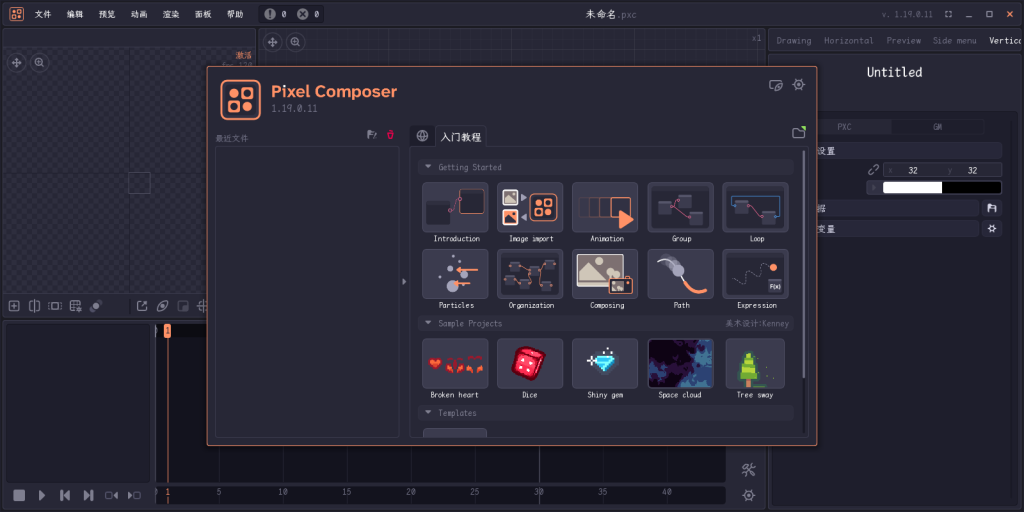Image resolution: width=1024 pixels, height=512 pixels.
Task: Open the 动画 menu
Action: 139,14
